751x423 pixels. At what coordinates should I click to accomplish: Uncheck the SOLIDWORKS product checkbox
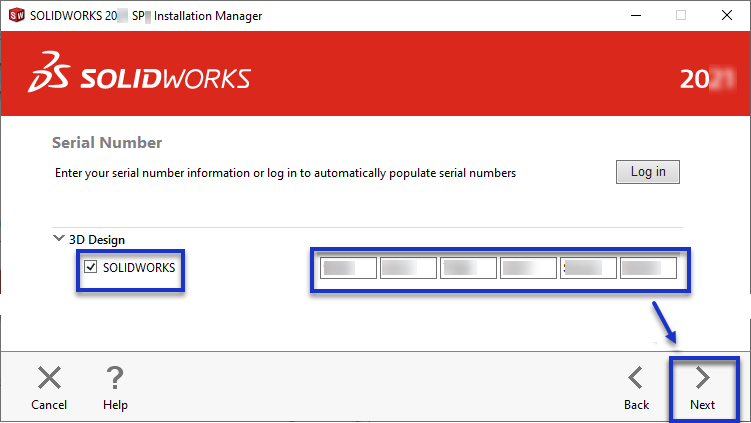point(91,267)
